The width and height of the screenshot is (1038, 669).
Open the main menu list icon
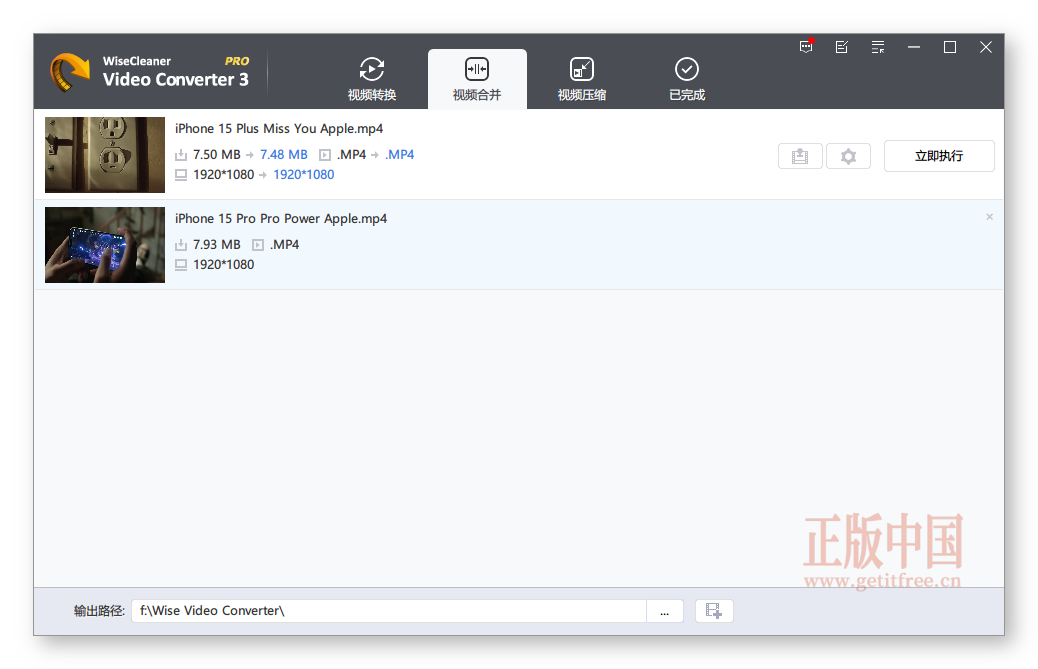878,47
